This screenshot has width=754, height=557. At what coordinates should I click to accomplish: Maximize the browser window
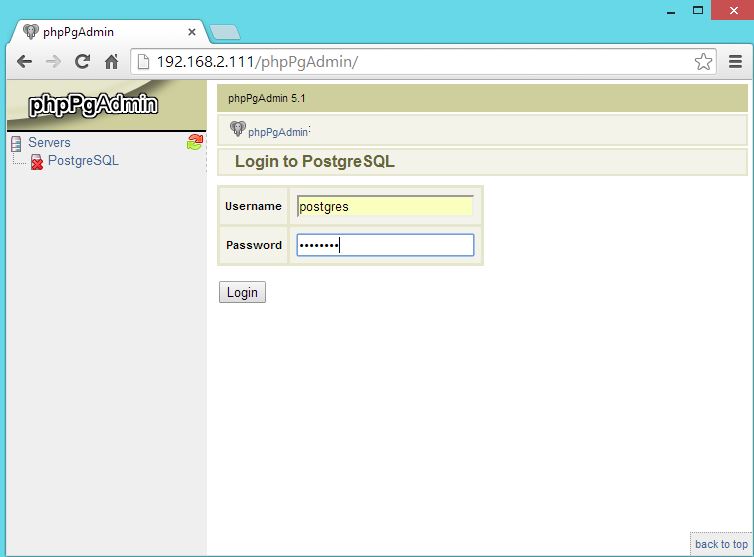pyautogui.click(x=698, y=10)
